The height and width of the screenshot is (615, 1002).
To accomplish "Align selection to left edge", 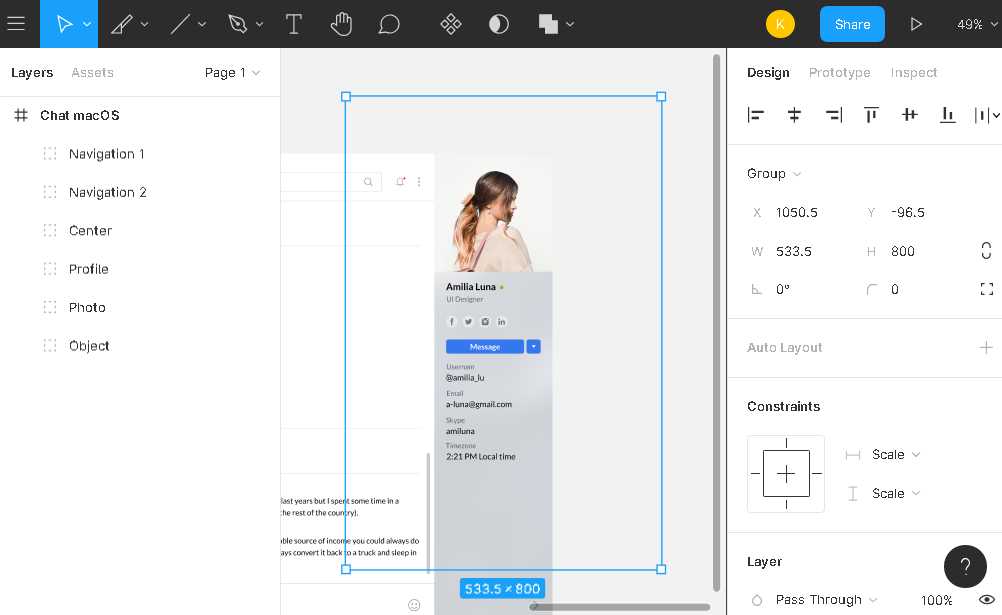I will (x=756, y=115).
